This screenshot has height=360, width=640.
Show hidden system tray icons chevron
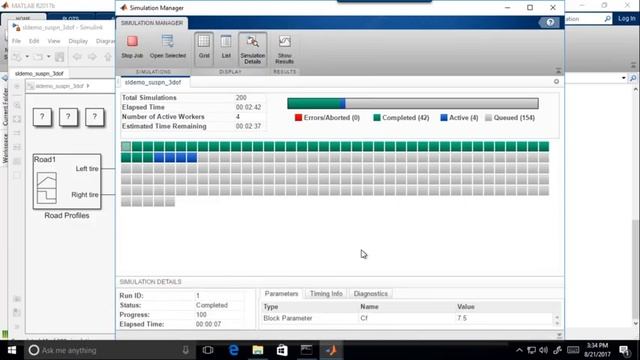click(519, 350)
